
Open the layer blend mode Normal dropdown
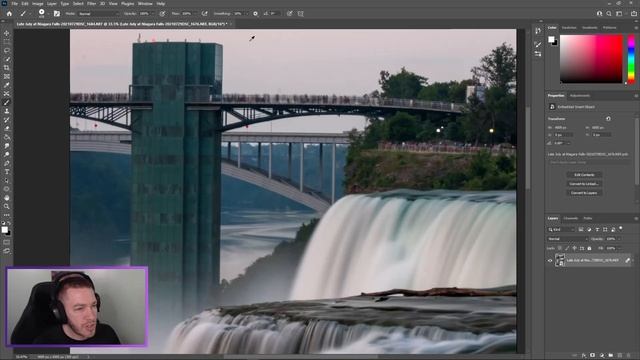pyautogui.click(x=567, y=239)
